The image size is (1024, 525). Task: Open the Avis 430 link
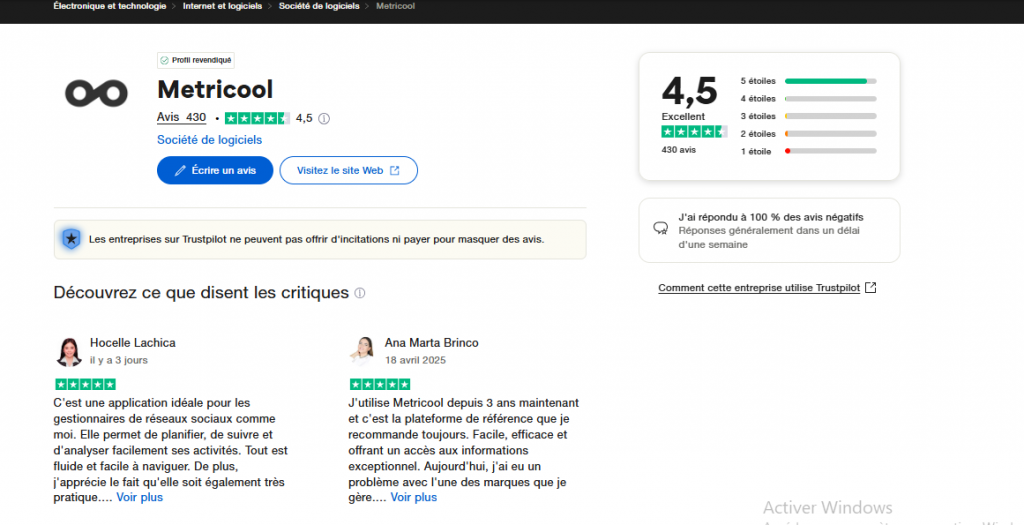(182, 118)
